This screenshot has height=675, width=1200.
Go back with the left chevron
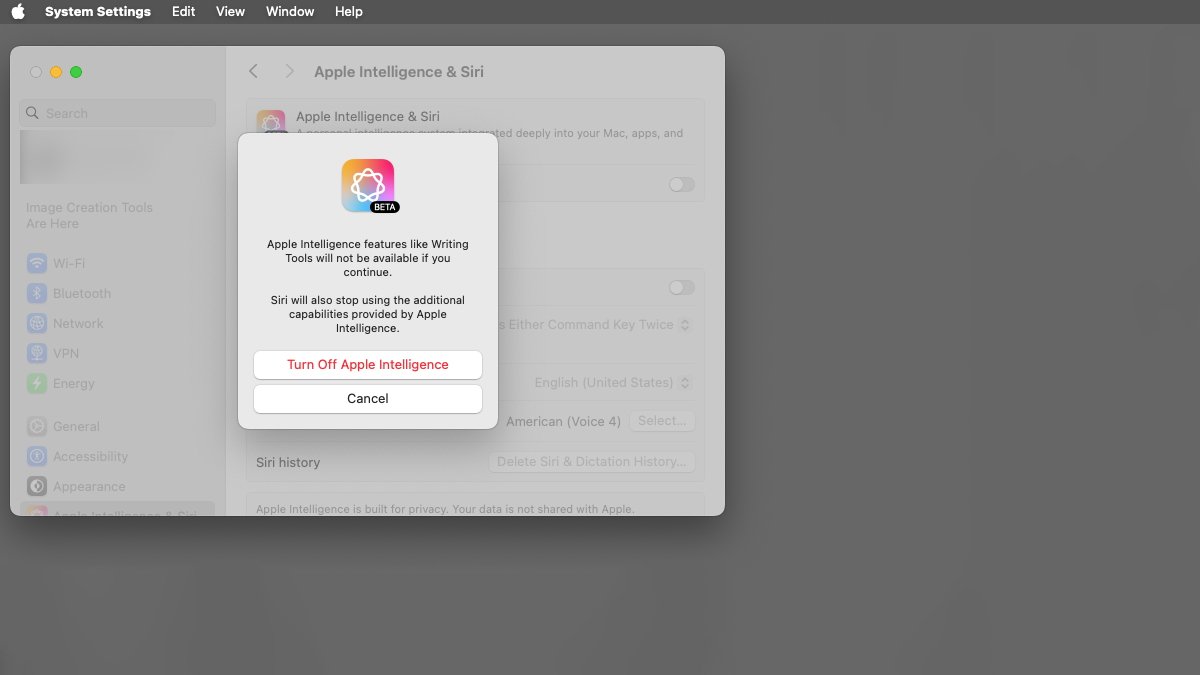coord(253,71)
